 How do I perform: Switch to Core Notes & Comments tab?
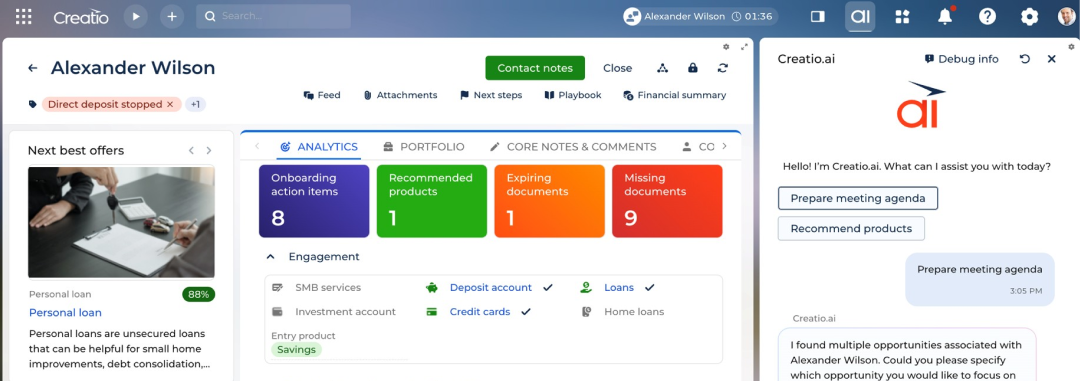573,147
